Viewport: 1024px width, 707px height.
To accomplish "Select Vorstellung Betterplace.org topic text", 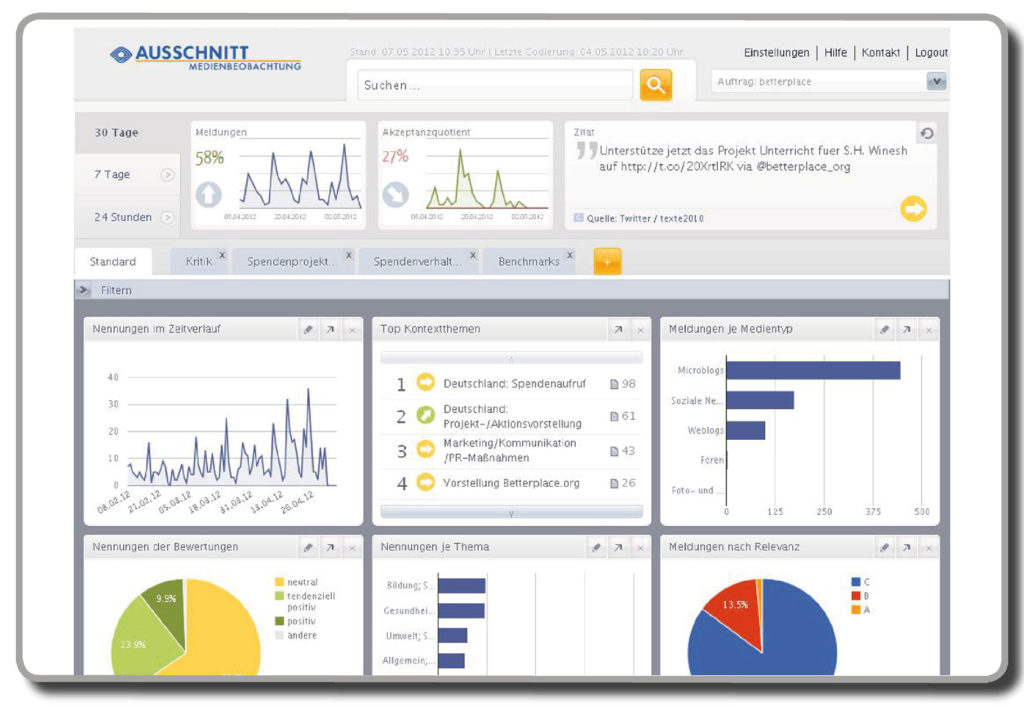I will tap(511, 483).
